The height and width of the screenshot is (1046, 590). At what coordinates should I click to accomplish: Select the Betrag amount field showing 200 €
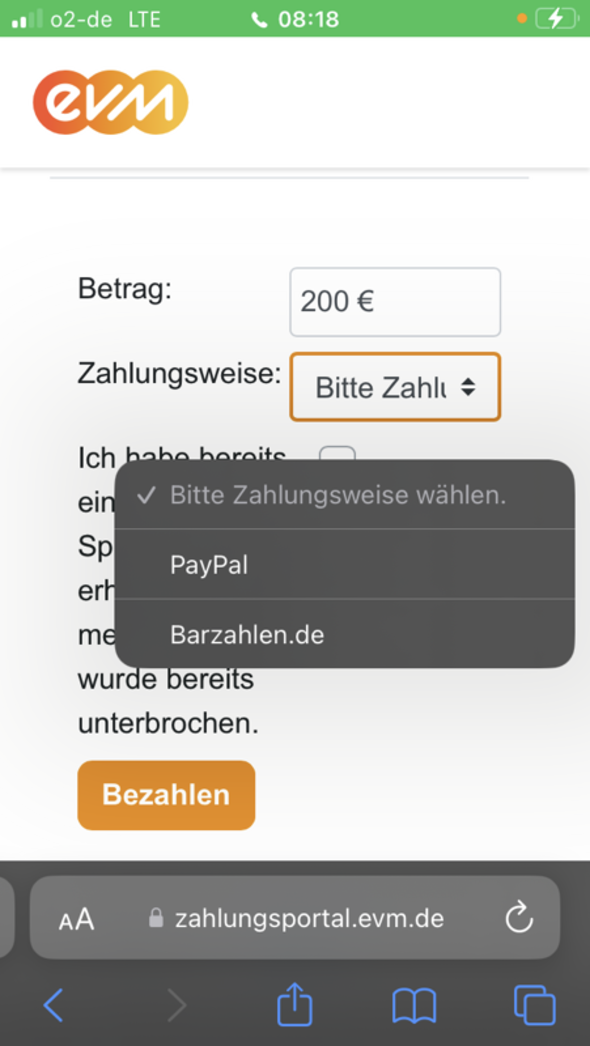(394, 302)
